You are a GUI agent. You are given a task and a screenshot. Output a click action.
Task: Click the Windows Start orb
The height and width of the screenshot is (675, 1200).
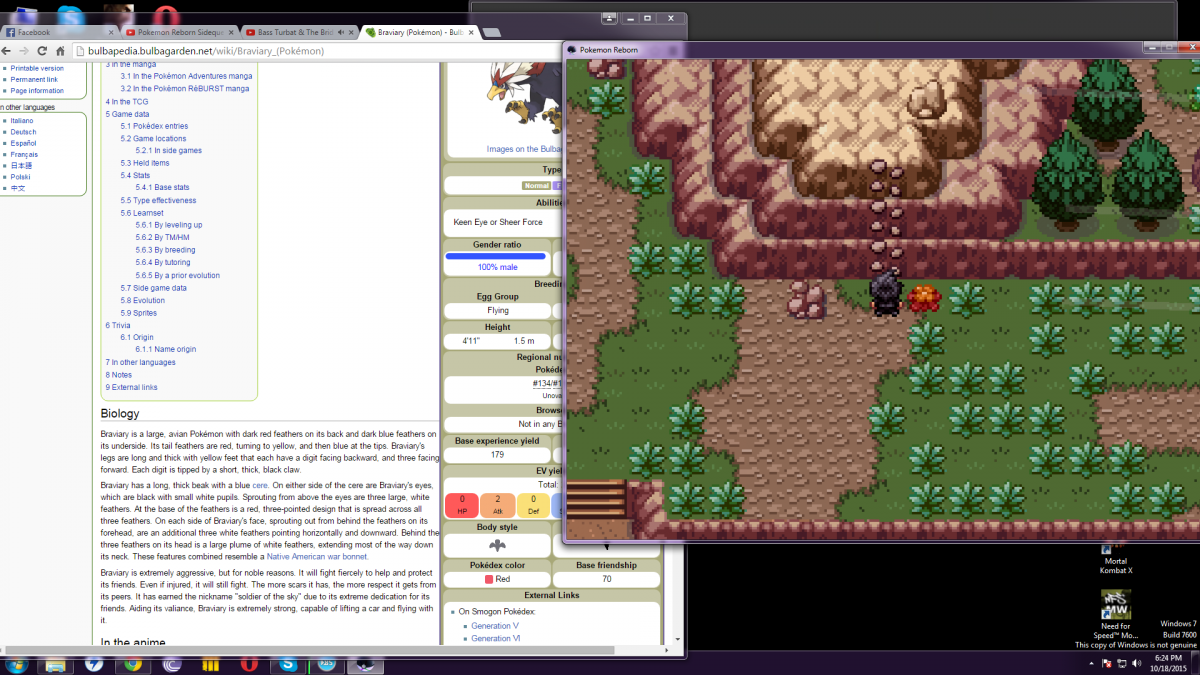click(x=16, y=664)
